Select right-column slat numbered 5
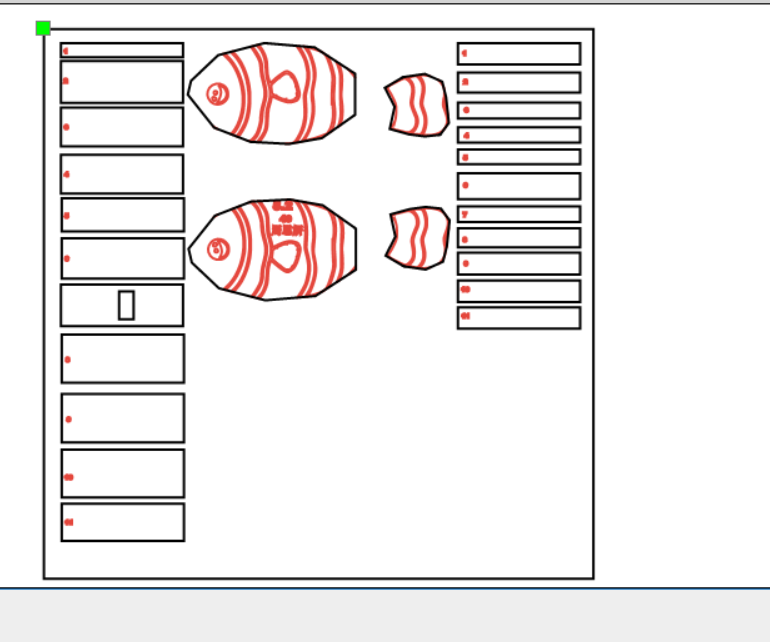Screen dimensions: 770x642 pos(519,157)
